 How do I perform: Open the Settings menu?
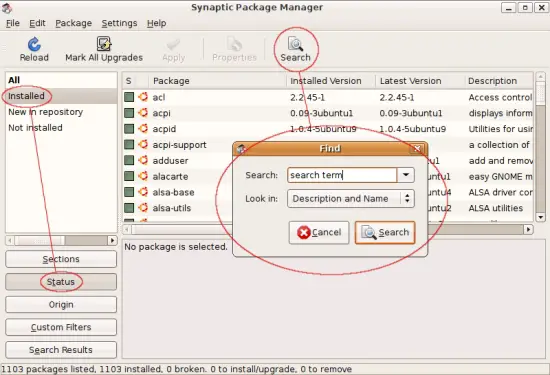(119, 23)
